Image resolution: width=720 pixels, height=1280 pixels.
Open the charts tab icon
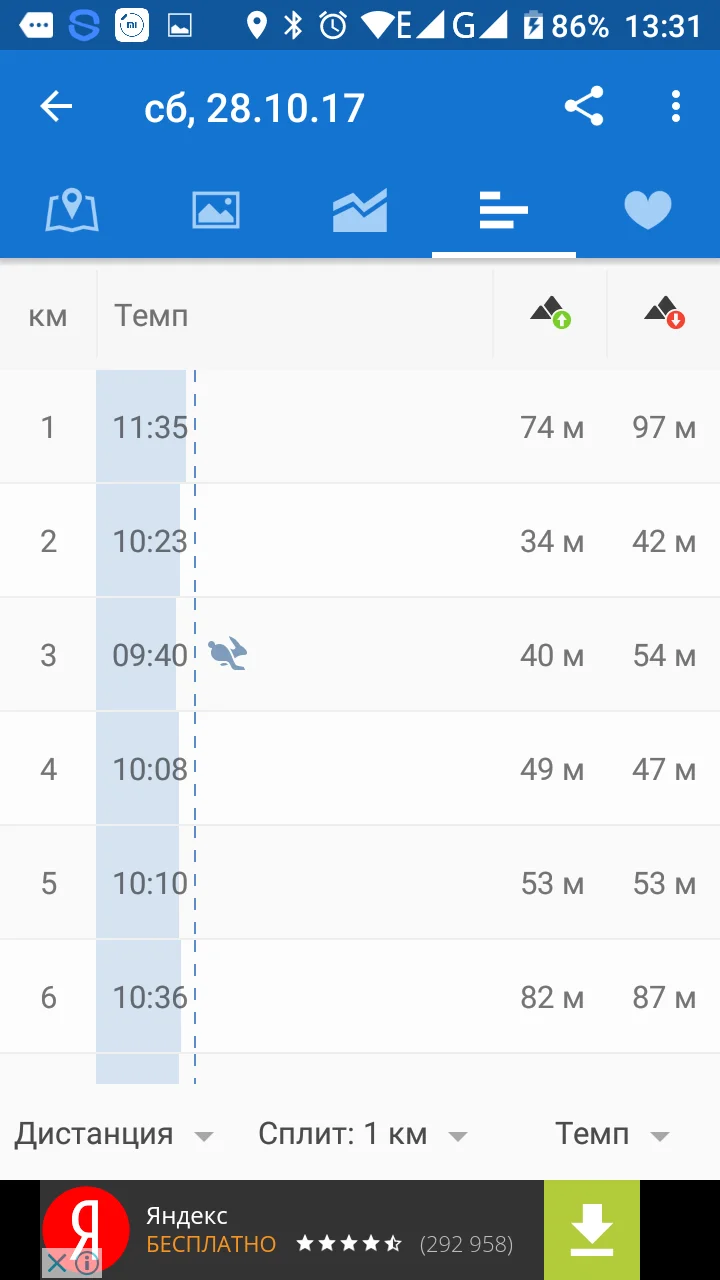coord(360,211)
